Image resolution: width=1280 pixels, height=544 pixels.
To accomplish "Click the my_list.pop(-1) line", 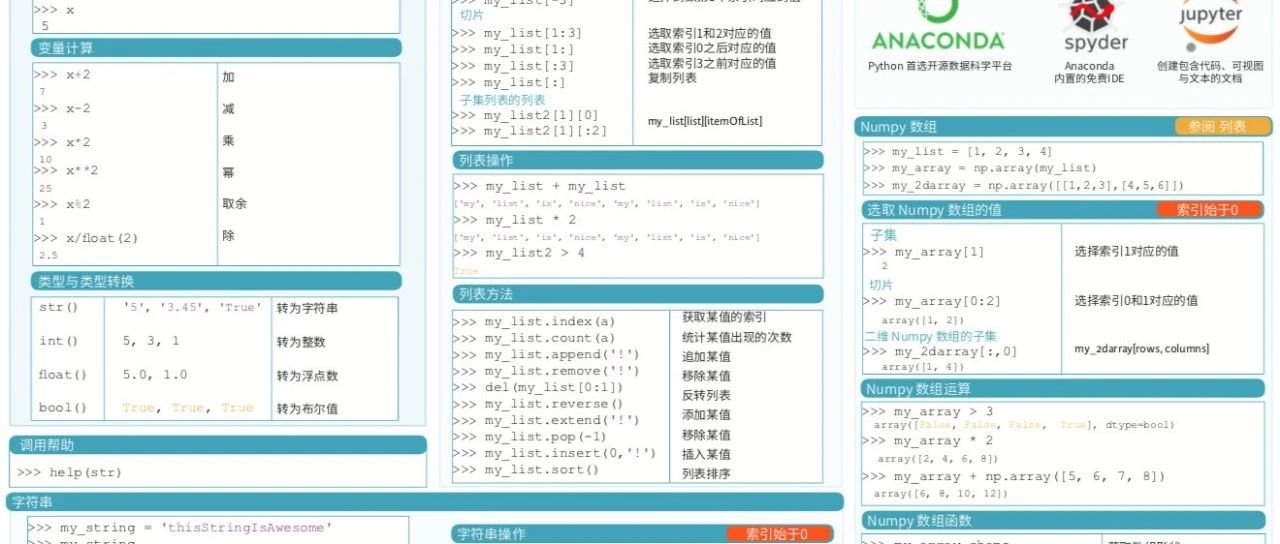I will [x=529, y=437].
